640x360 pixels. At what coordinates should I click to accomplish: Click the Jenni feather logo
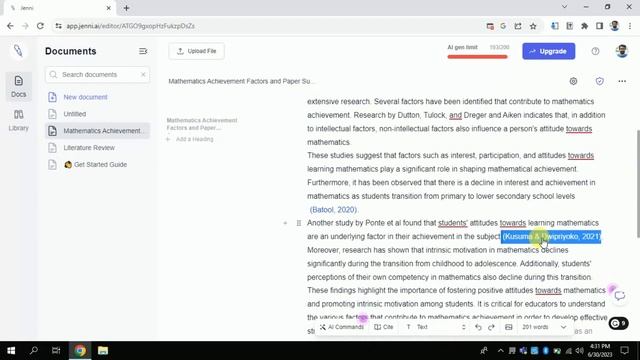click(18, 51)
